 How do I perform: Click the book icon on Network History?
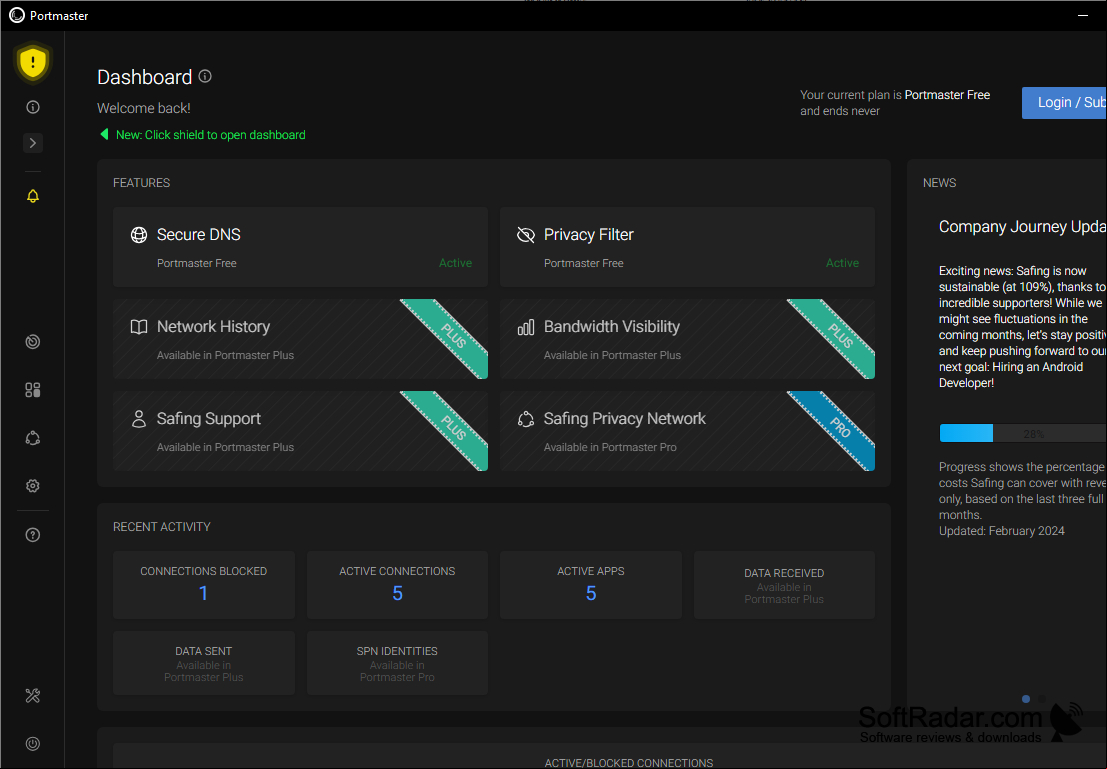139,326
